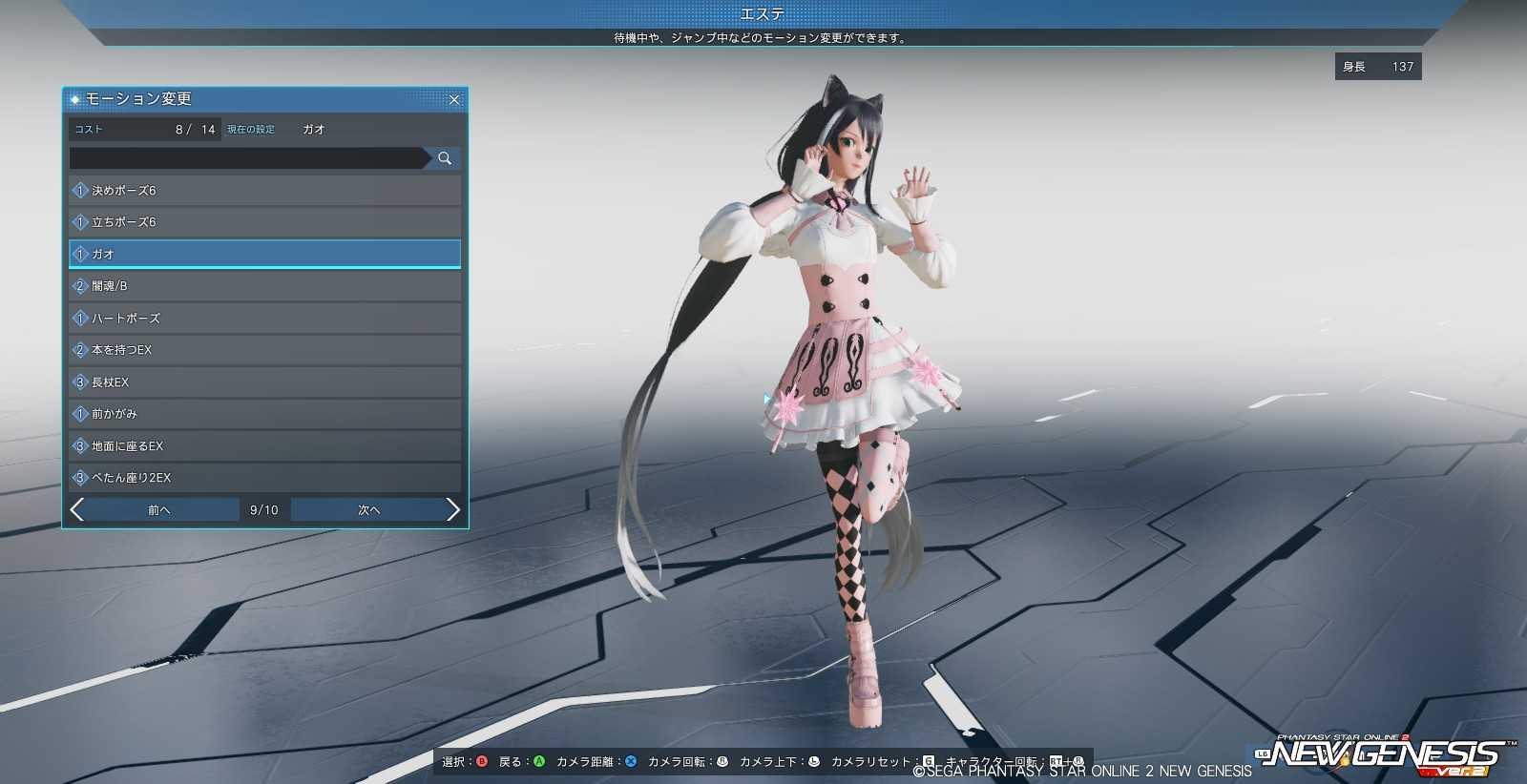Screen dimensions: 1527x784
Task: Click the search magnifier icon
Action: point(445,158)
